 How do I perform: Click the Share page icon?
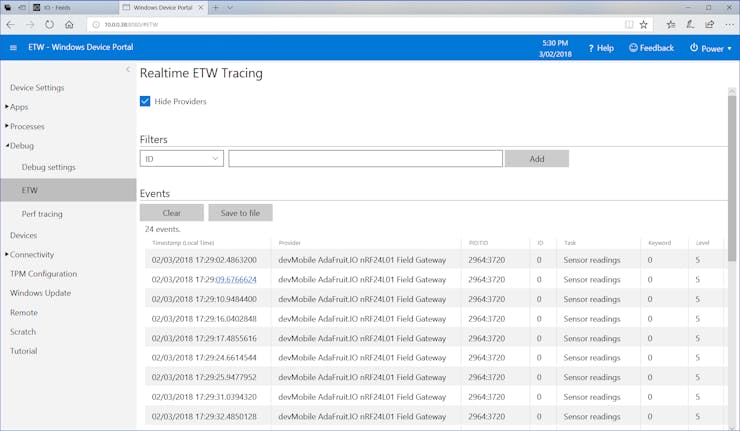click(709, 25)
